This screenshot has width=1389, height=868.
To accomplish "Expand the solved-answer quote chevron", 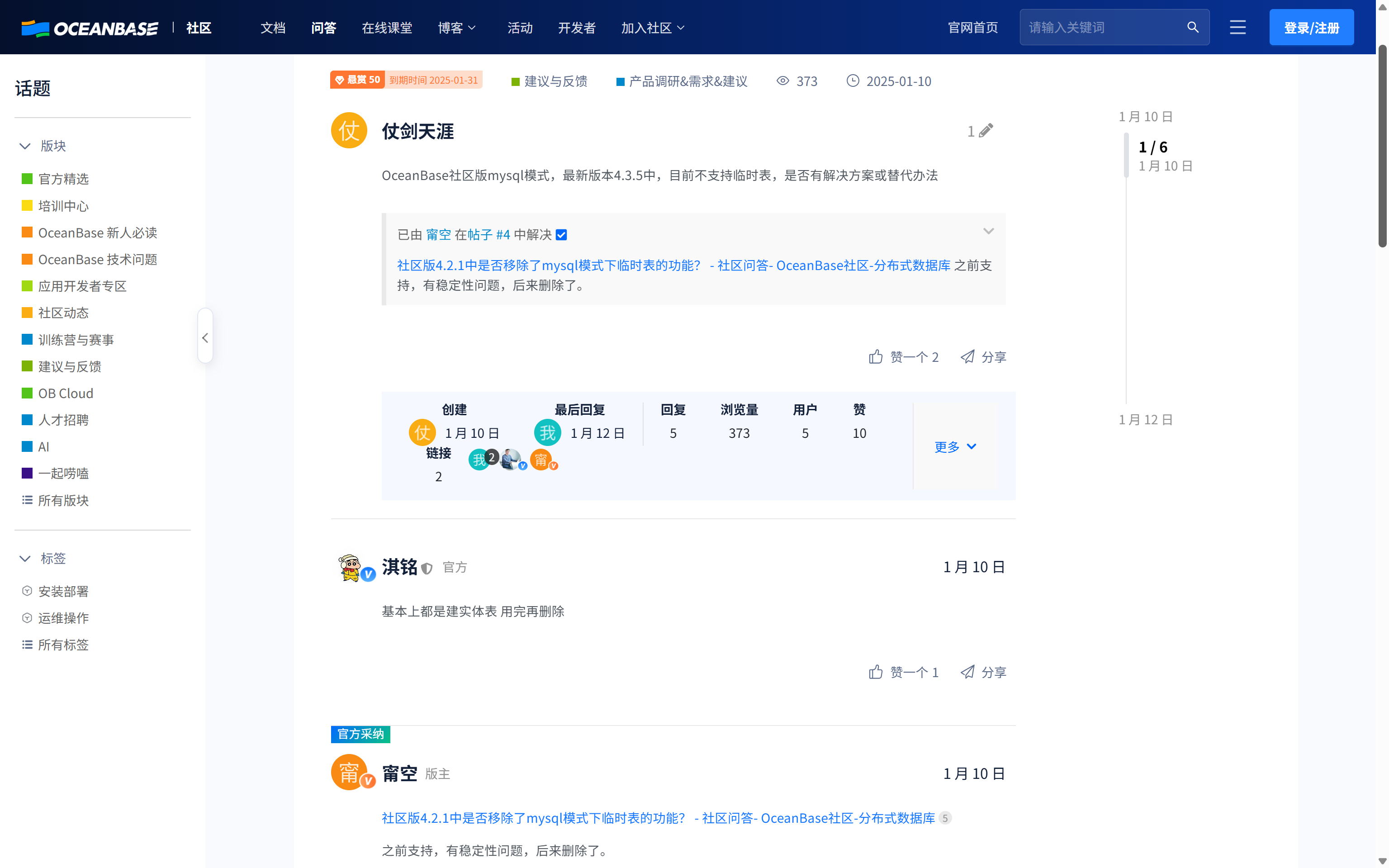I will click(x=988, y=231).
